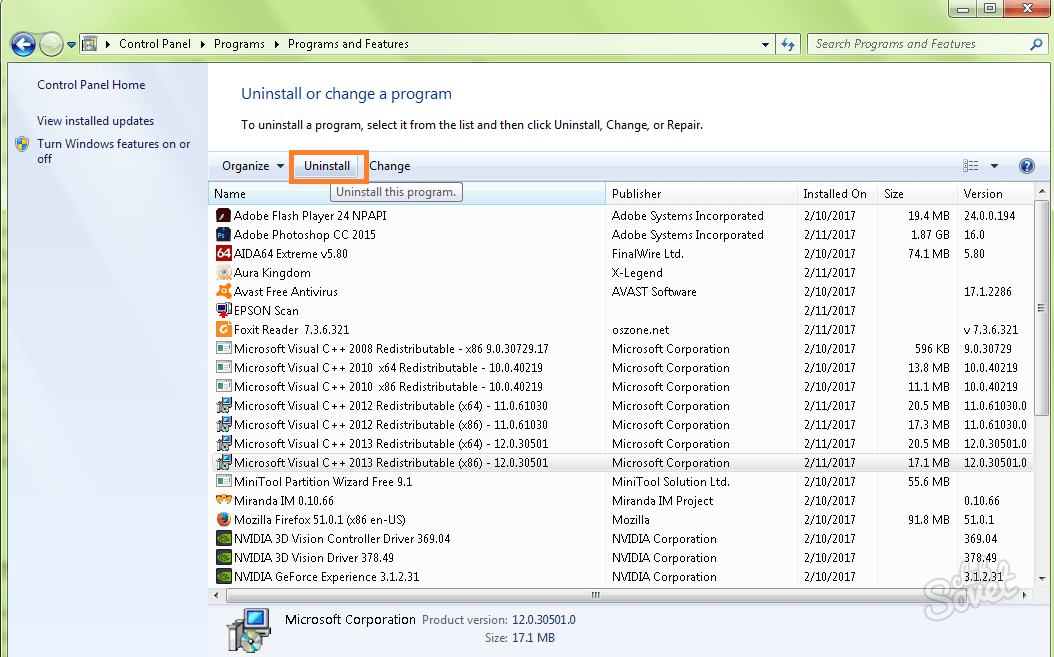This screenshot has height=657, width=1054.
Task: Select Visual C++ 2010 x64 Redistributable icon
Action: coord(223,367)
